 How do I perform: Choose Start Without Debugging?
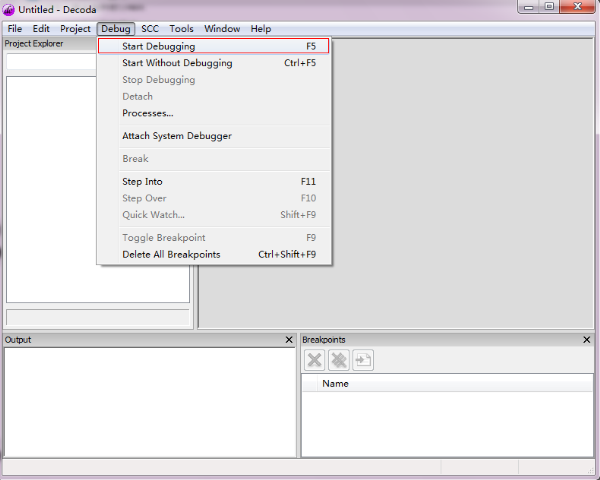click(176, 63)
